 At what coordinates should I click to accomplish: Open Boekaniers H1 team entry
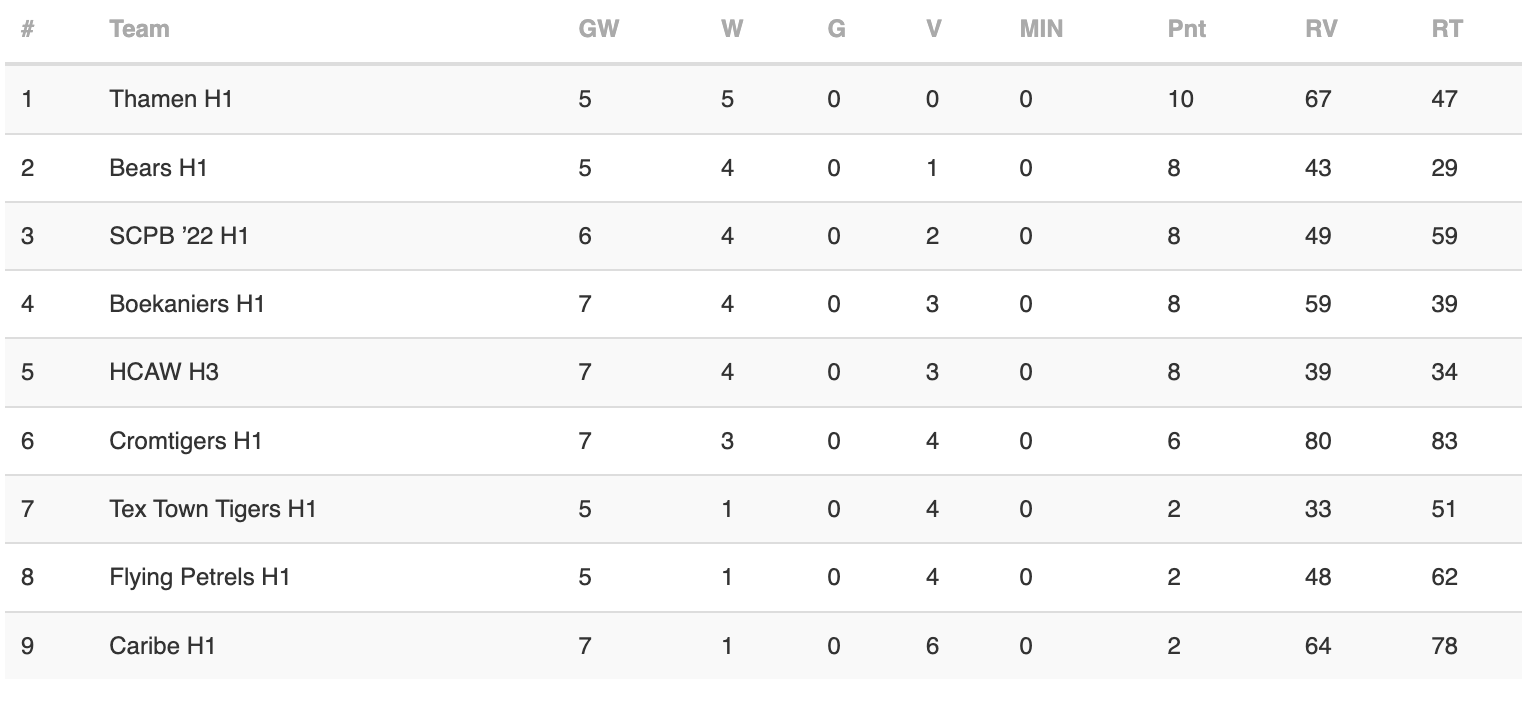[187, 304]
